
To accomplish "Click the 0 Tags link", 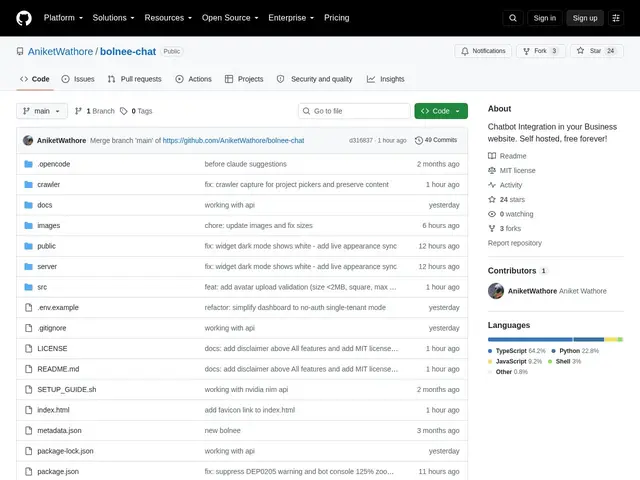I will [136, 111].
